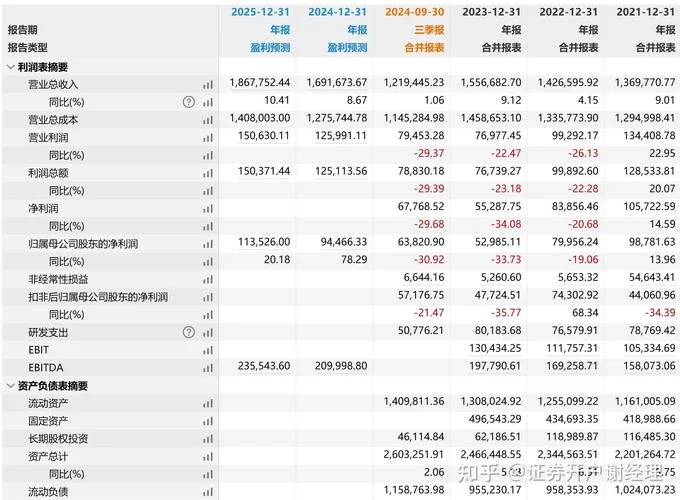Open chart icon for 资产总计 row
Image resolution: width=680 pixels, height=500 pixels.
click(208, 457)
